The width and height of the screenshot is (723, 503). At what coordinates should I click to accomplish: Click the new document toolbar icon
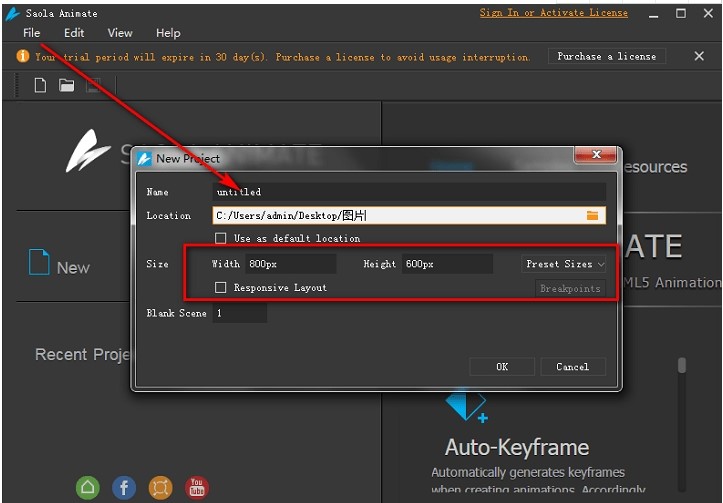(x=40, y=85)
